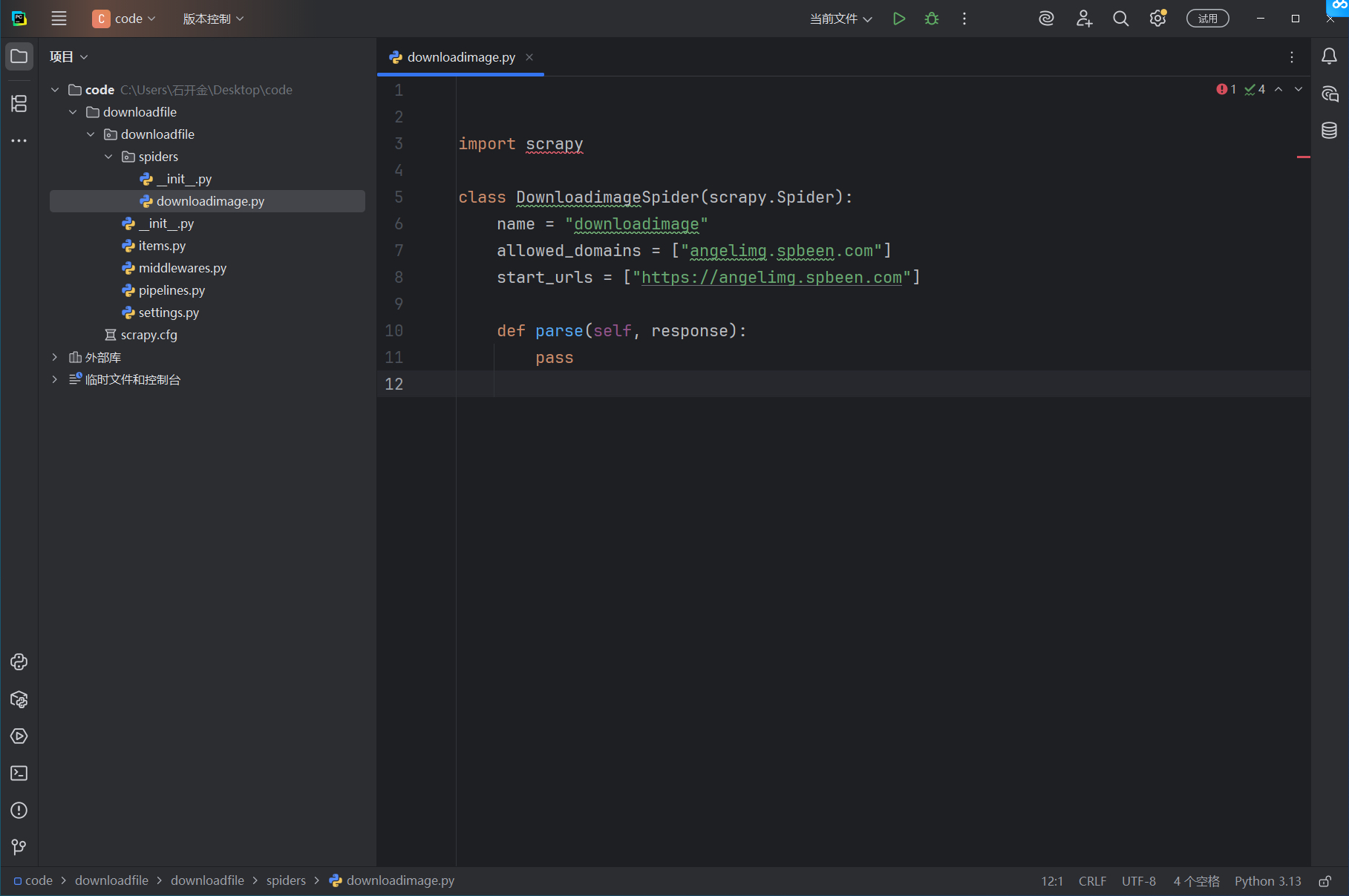Toggle file read-only lock in status bar

1324,881
